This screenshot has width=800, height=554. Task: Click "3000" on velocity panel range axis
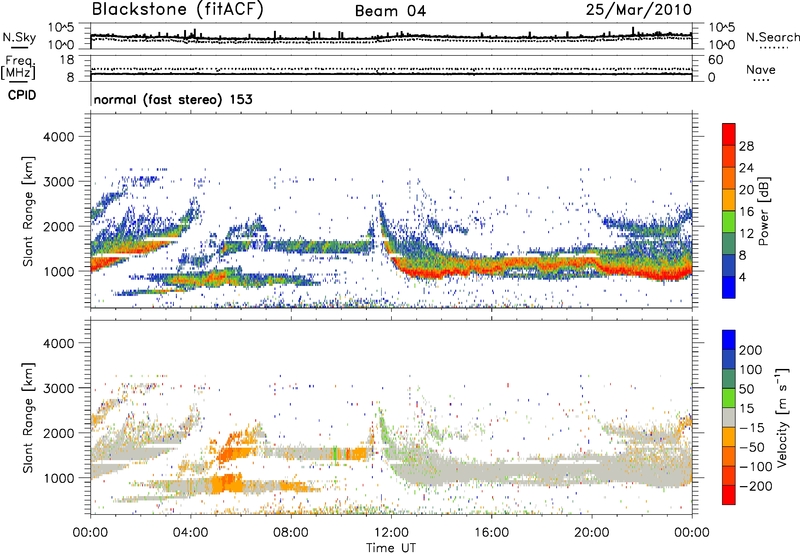(x=59, y=388)
